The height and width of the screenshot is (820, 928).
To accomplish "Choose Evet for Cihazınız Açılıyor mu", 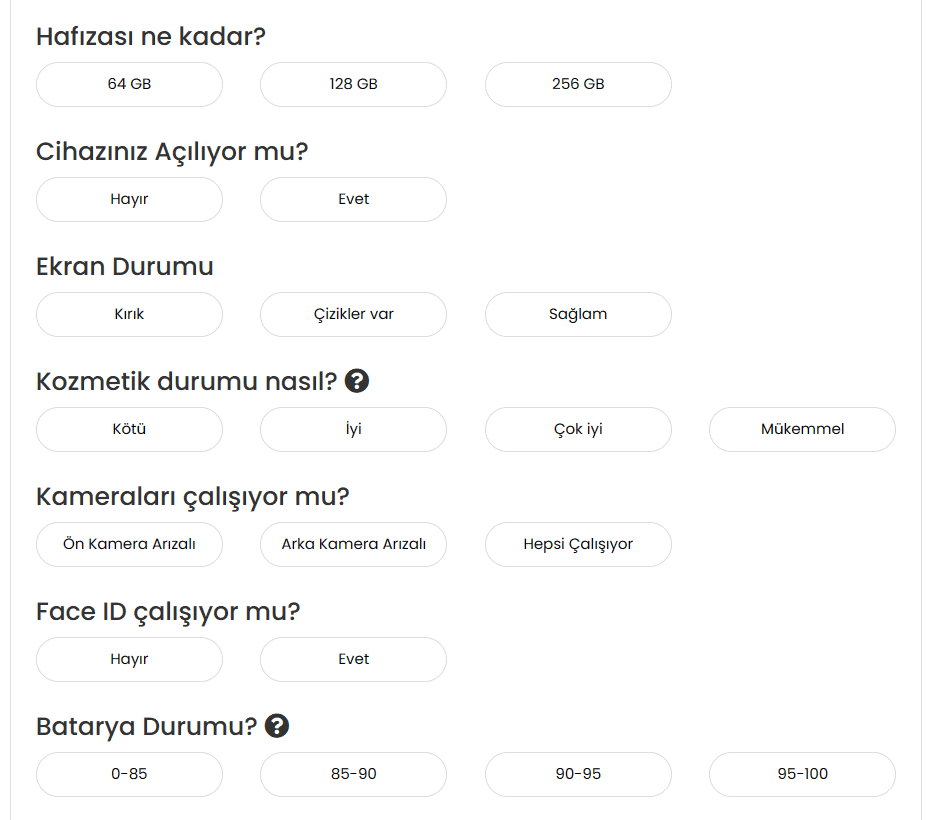I will tap(353, 199).
